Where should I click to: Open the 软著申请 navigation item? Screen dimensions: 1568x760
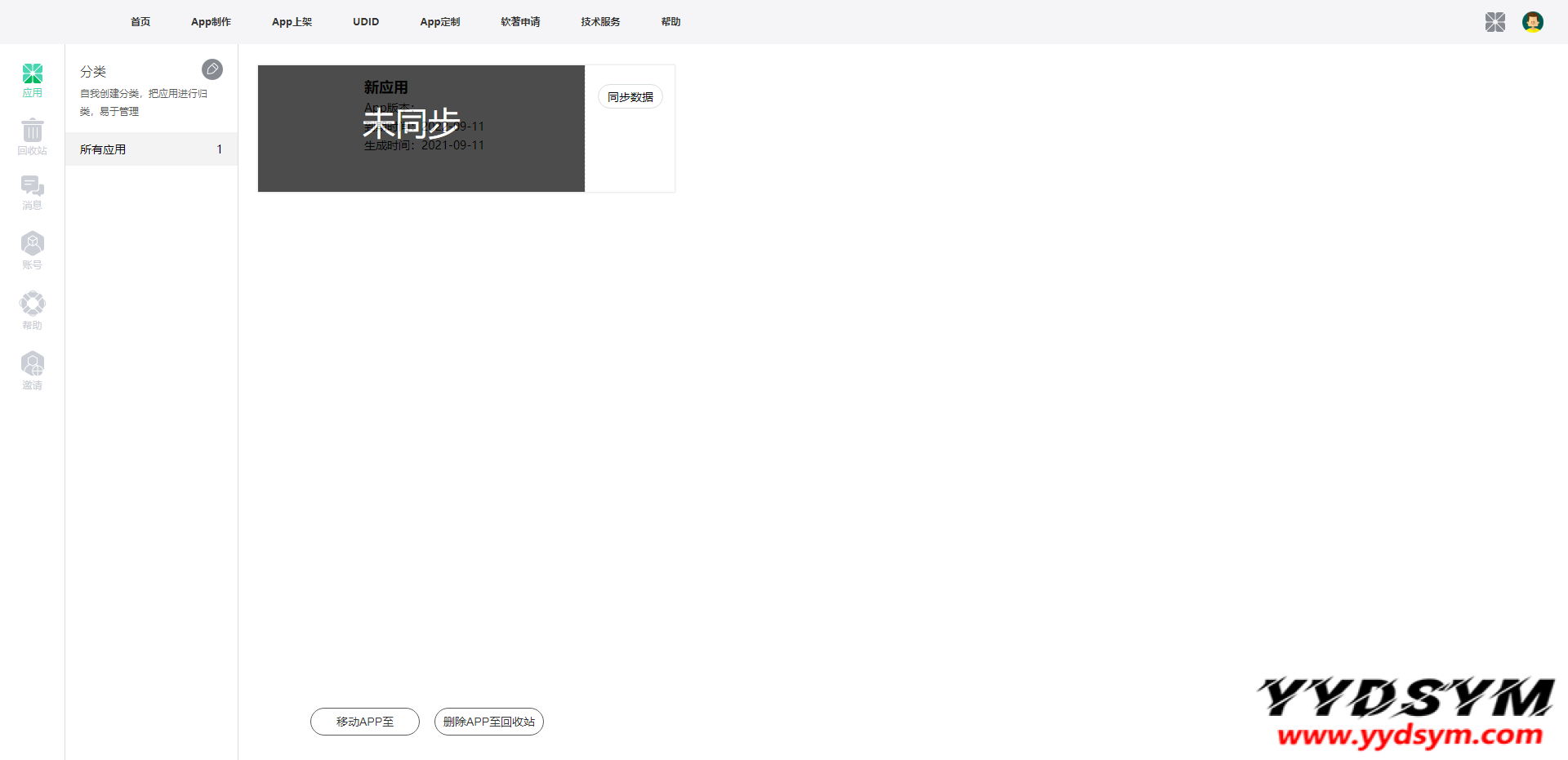[x=520, y=22]
